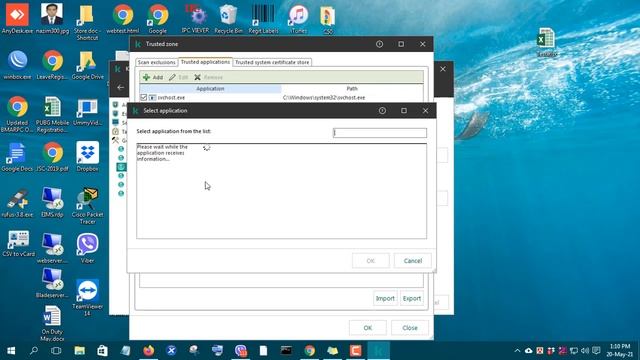Open the Cisco Packet Tracer icon
Viewport: 640px width, 360px height.
pyautogui.click(x=87, y=206)
